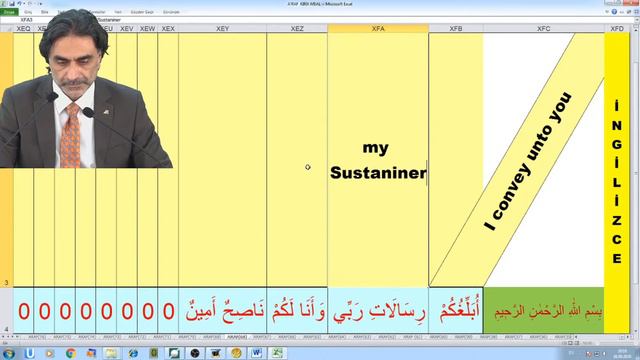Open the Gözden Geçir ribbon tab

(x=142, y=12)
